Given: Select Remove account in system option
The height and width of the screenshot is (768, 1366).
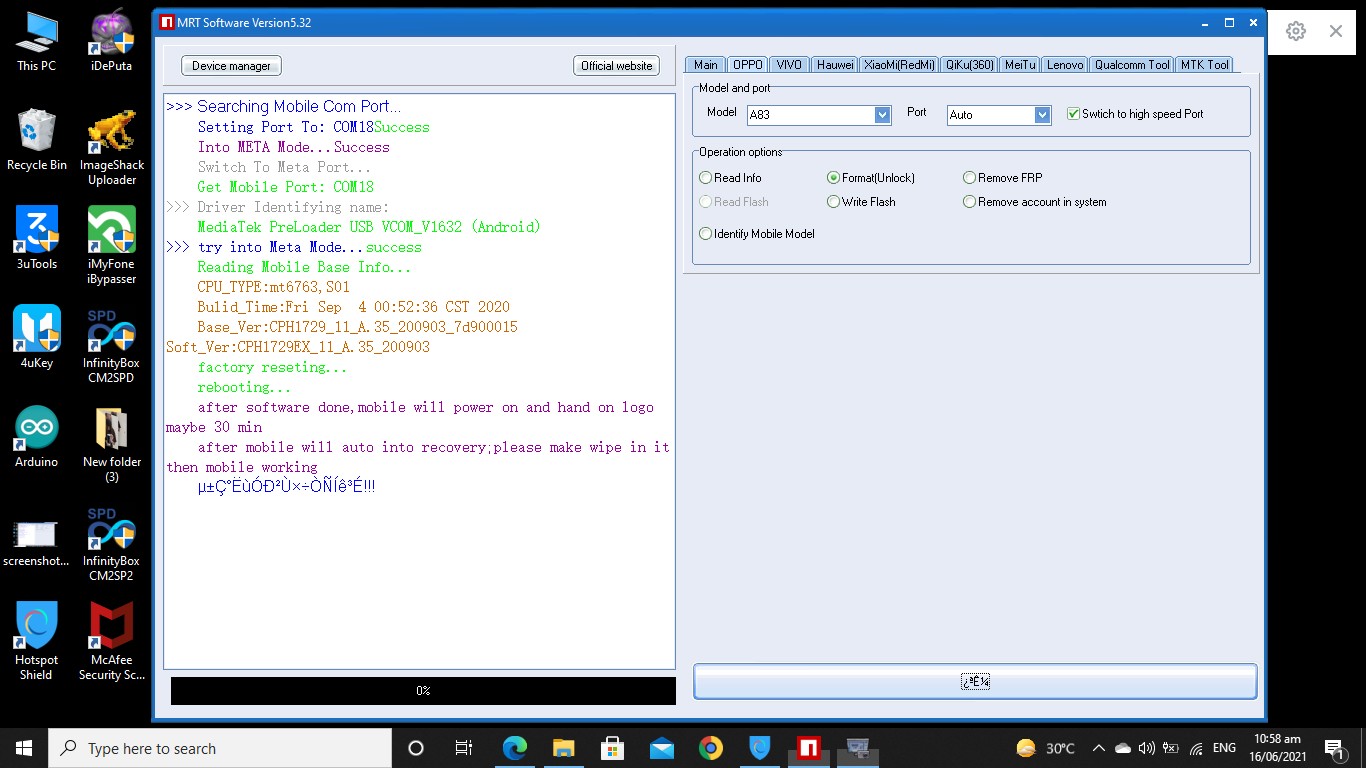Looking at the screenshot, I should click(1035, 202).
